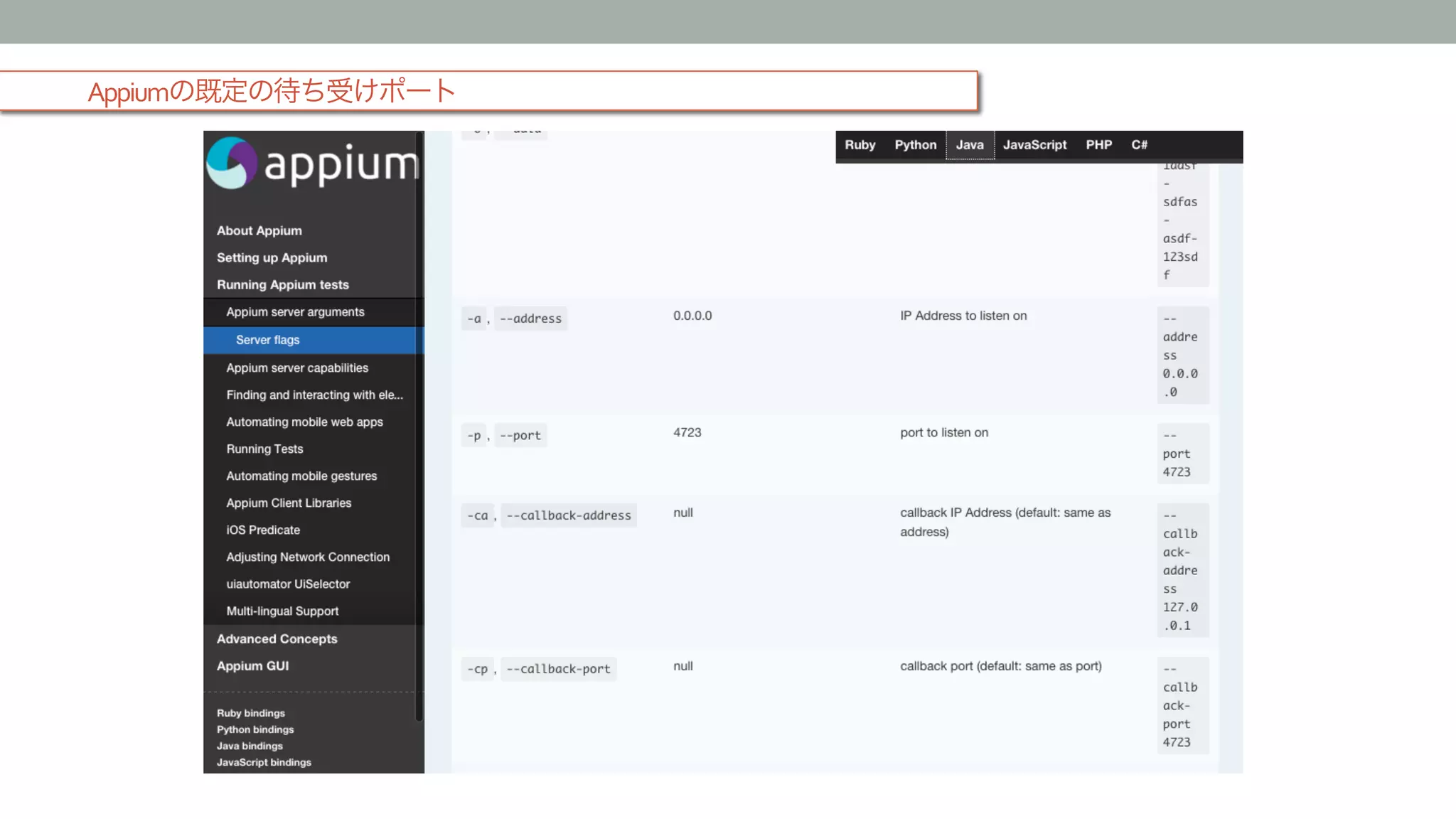
Task: Click the slide title about Appium port
Action: [272, 91]
